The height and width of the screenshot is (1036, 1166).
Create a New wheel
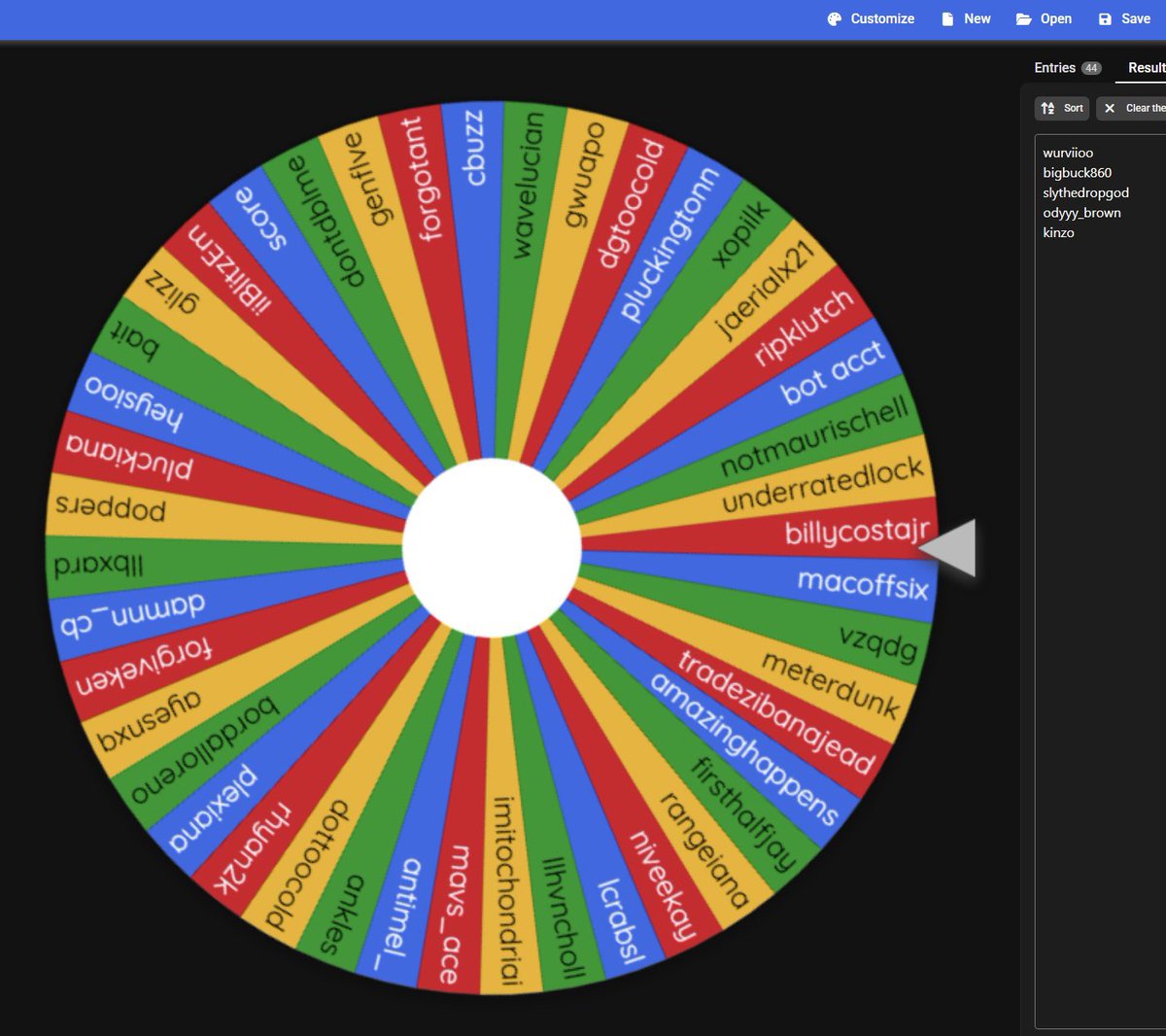(x=966, y=18)
